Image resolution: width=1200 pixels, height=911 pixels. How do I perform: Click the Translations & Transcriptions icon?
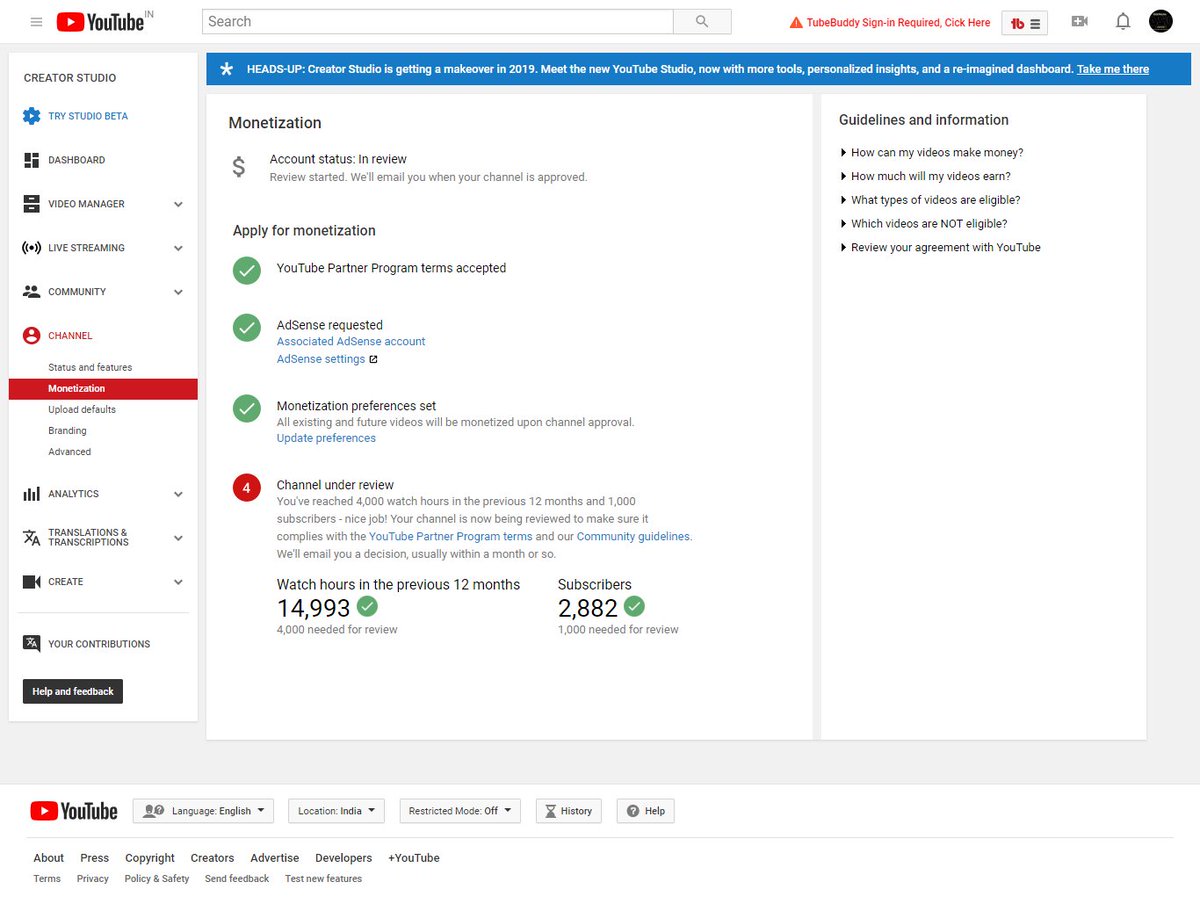click(31, 538)
